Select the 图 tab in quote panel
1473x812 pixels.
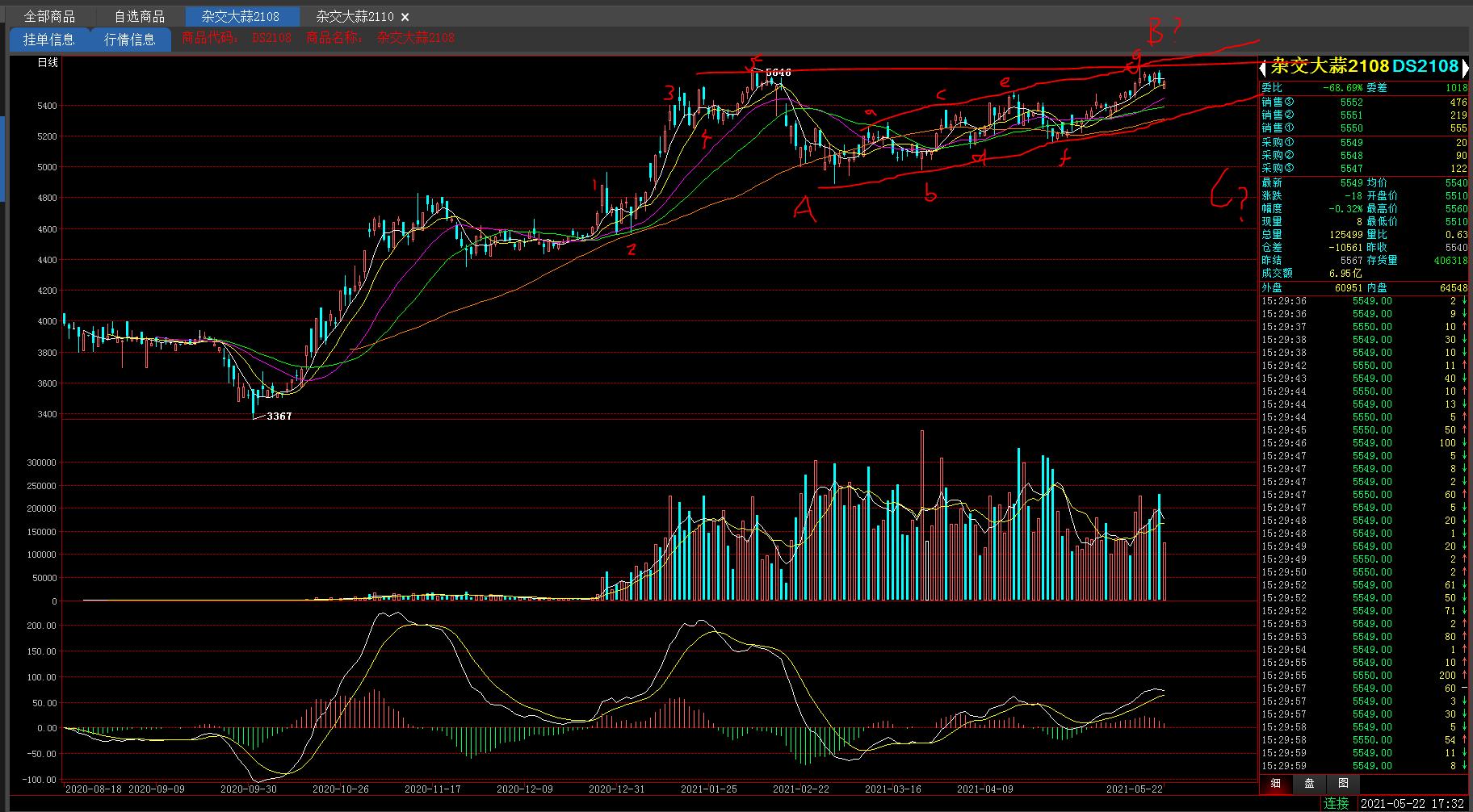1343,783
